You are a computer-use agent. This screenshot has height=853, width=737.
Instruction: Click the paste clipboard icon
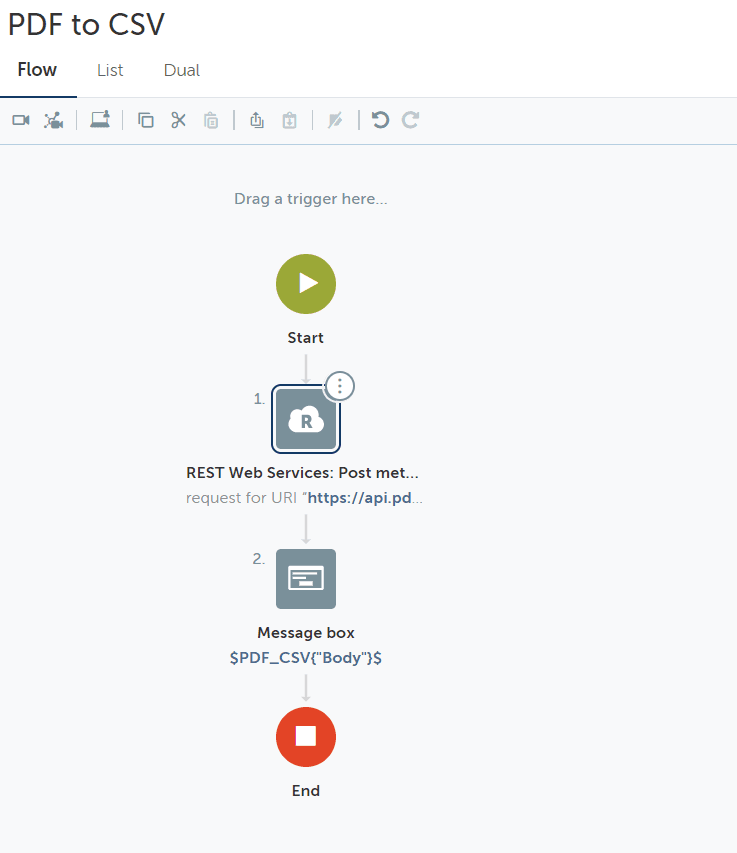coord(211,121)
